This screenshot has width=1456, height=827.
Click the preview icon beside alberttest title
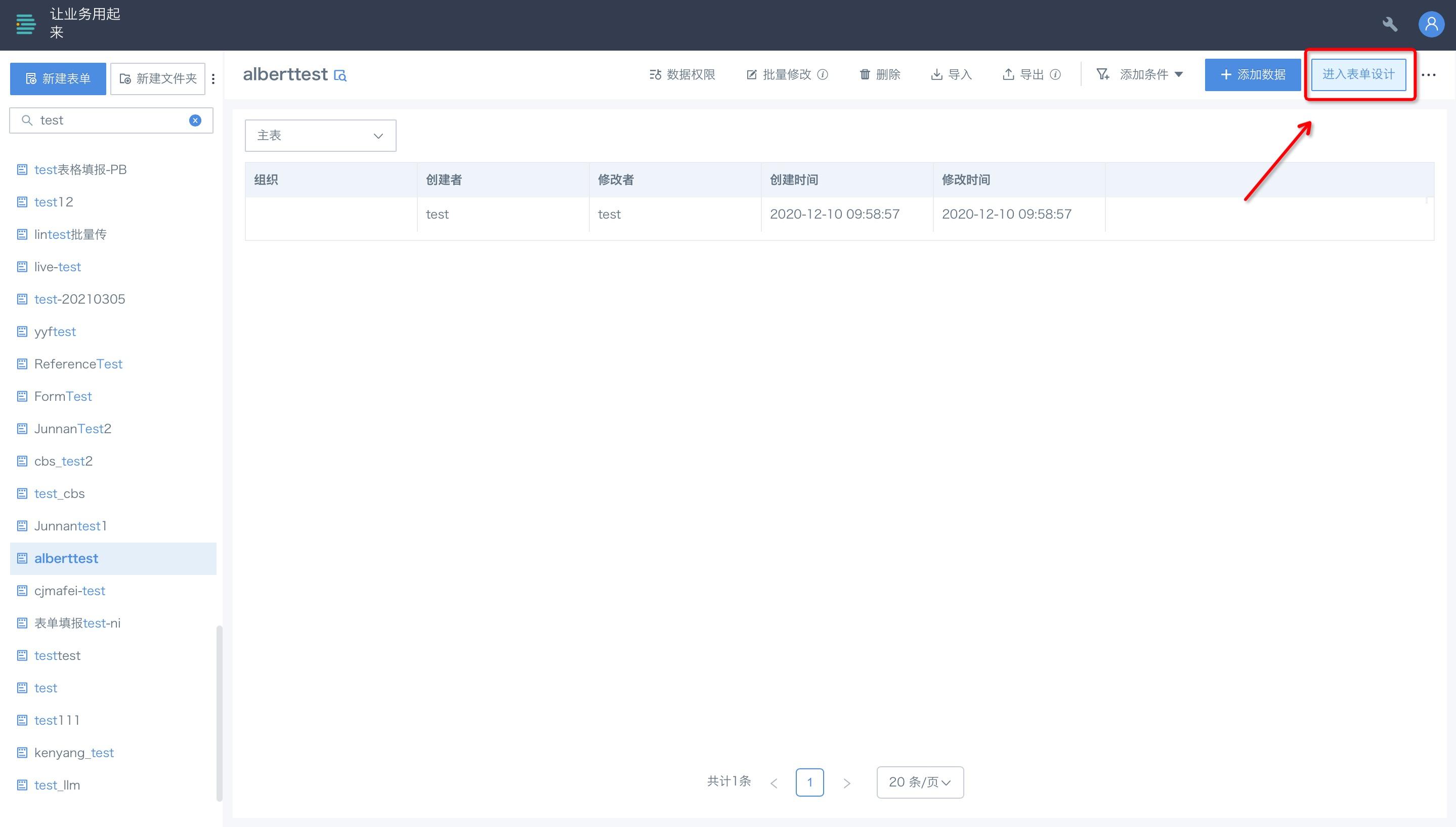[340, 75]
